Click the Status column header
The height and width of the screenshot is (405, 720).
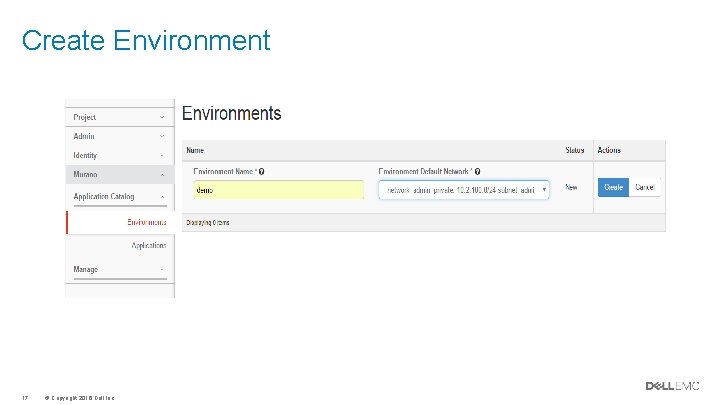point(574,150)
